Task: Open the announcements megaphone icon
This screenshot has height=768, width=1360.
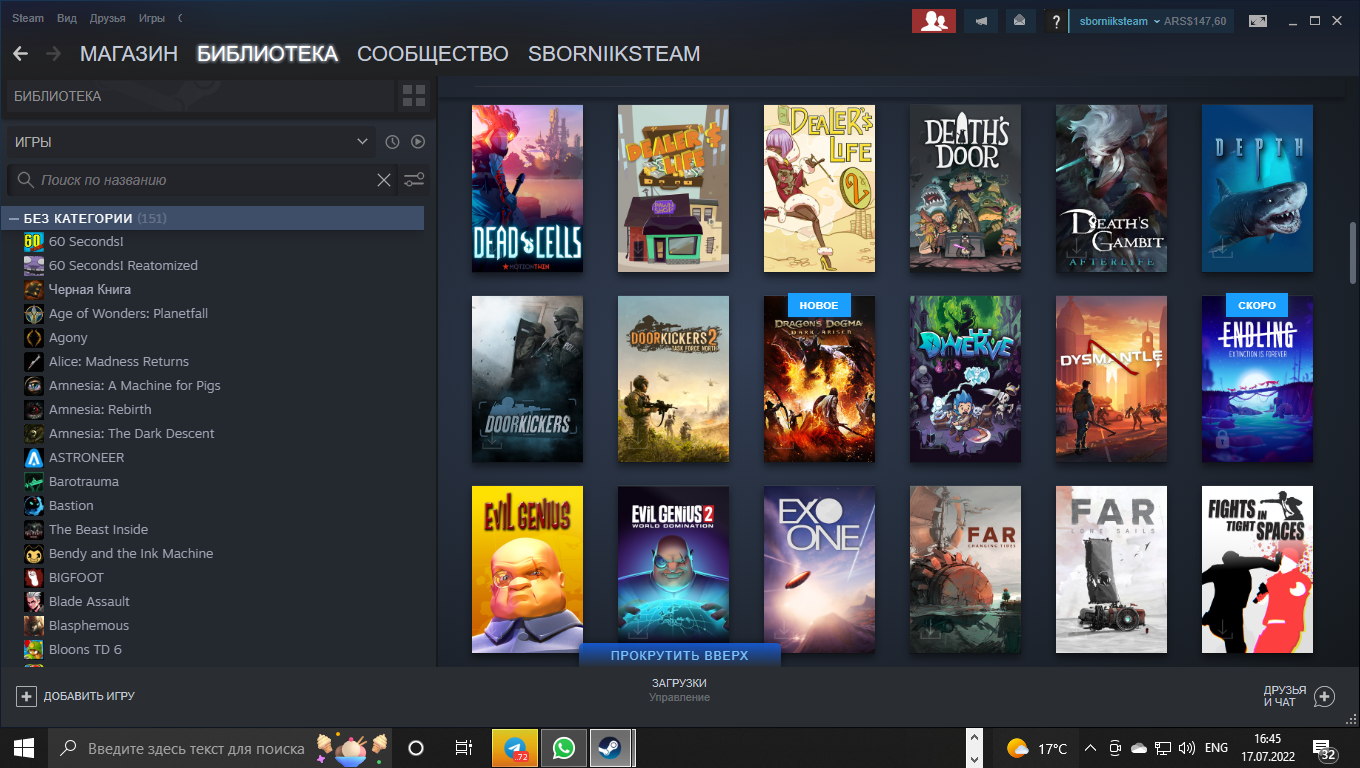Action: [982, 21]
